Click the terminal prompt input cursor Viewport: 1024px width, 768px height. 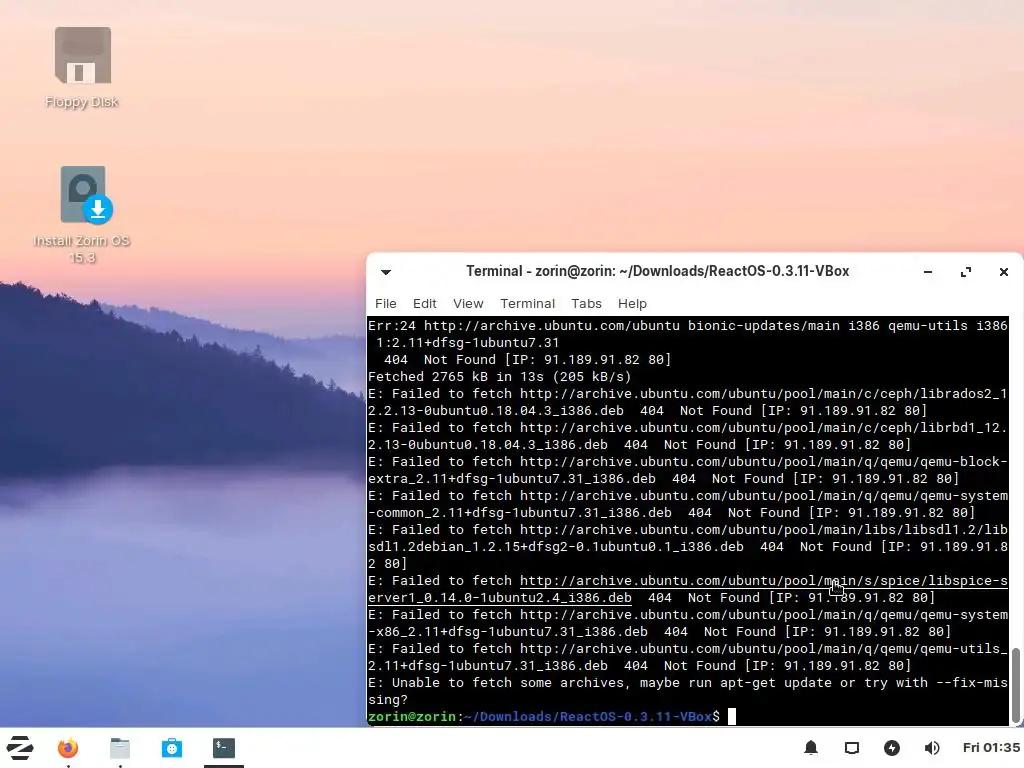pyautogui.click(x=732, y=716)
